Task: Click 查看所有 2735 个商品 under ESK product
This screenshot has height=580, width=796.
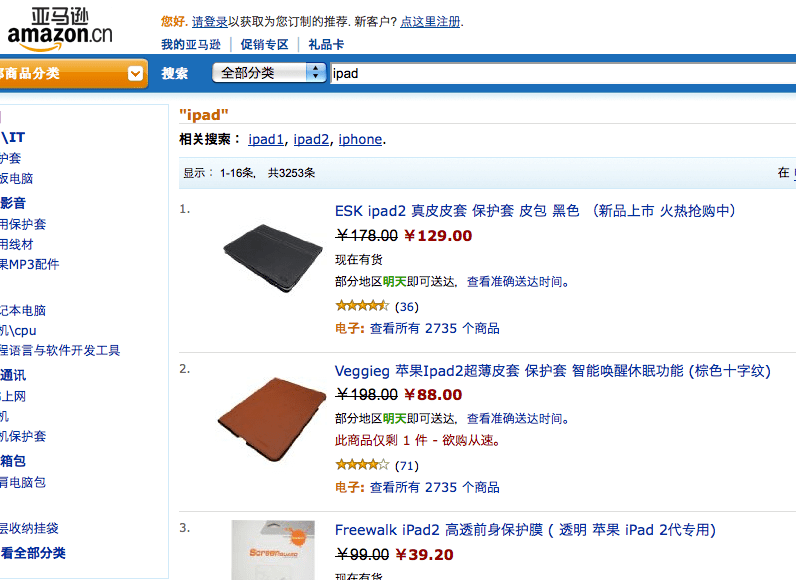Action: [435, 328]
